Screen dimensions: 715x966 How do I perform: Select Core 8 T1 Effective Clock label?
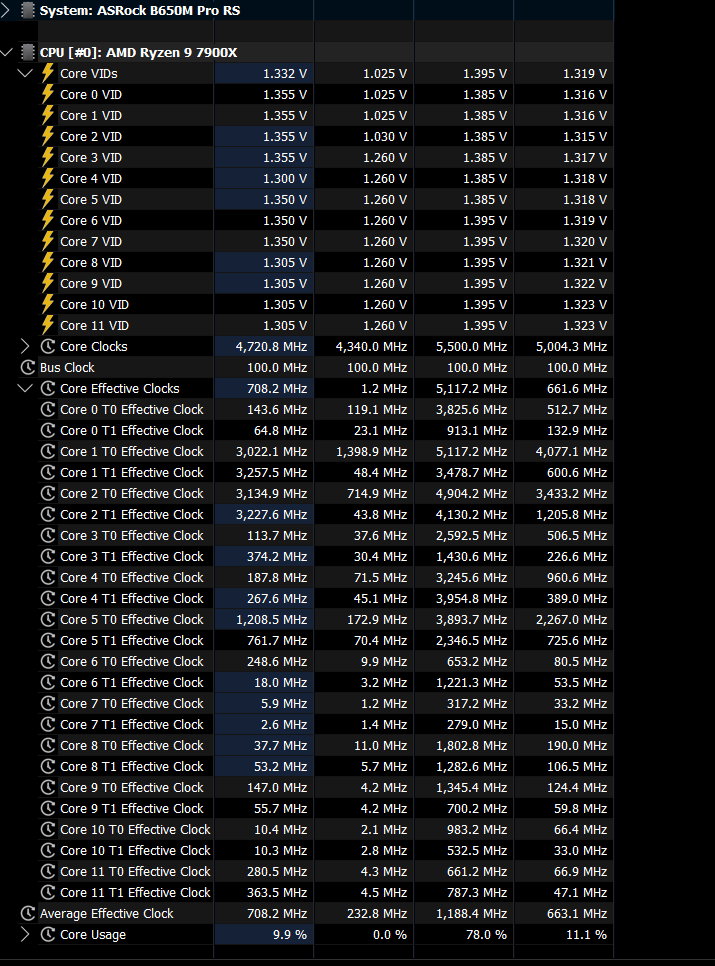[132, 766]
